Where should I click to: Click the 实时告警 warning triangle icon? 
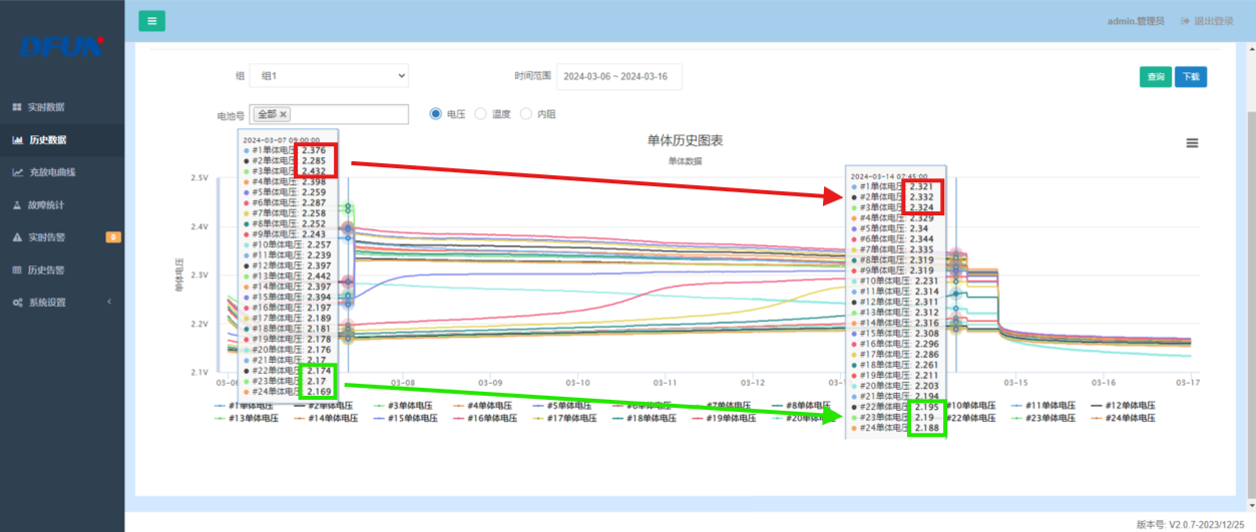coord(17,238)
